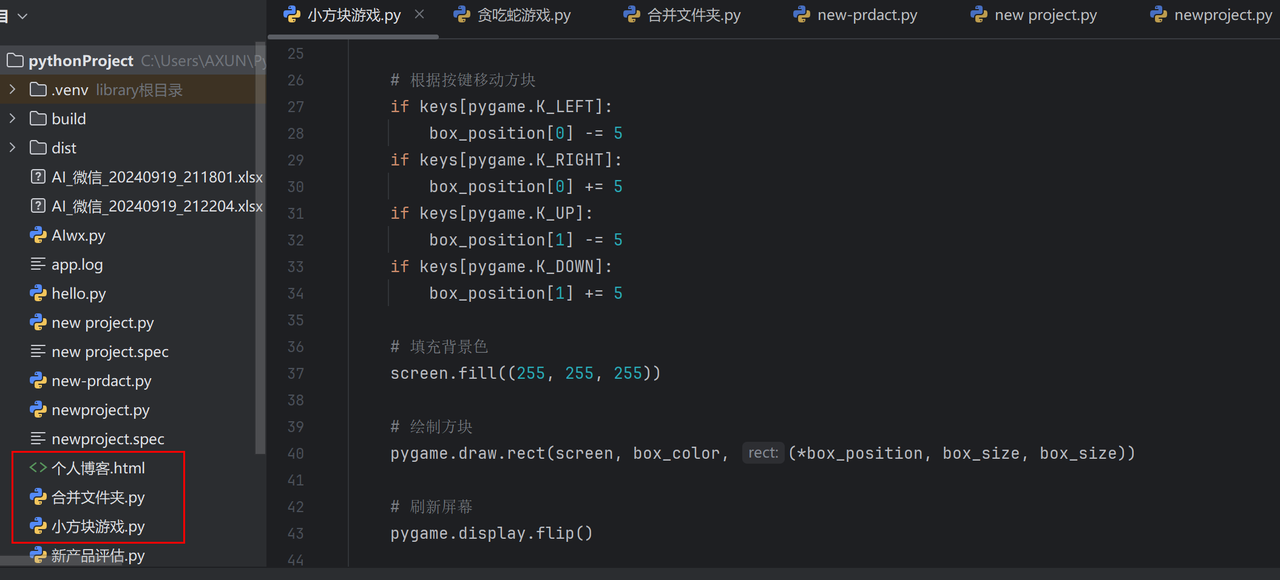Click the pythonProject root folder icon

[x=14, y=61]
